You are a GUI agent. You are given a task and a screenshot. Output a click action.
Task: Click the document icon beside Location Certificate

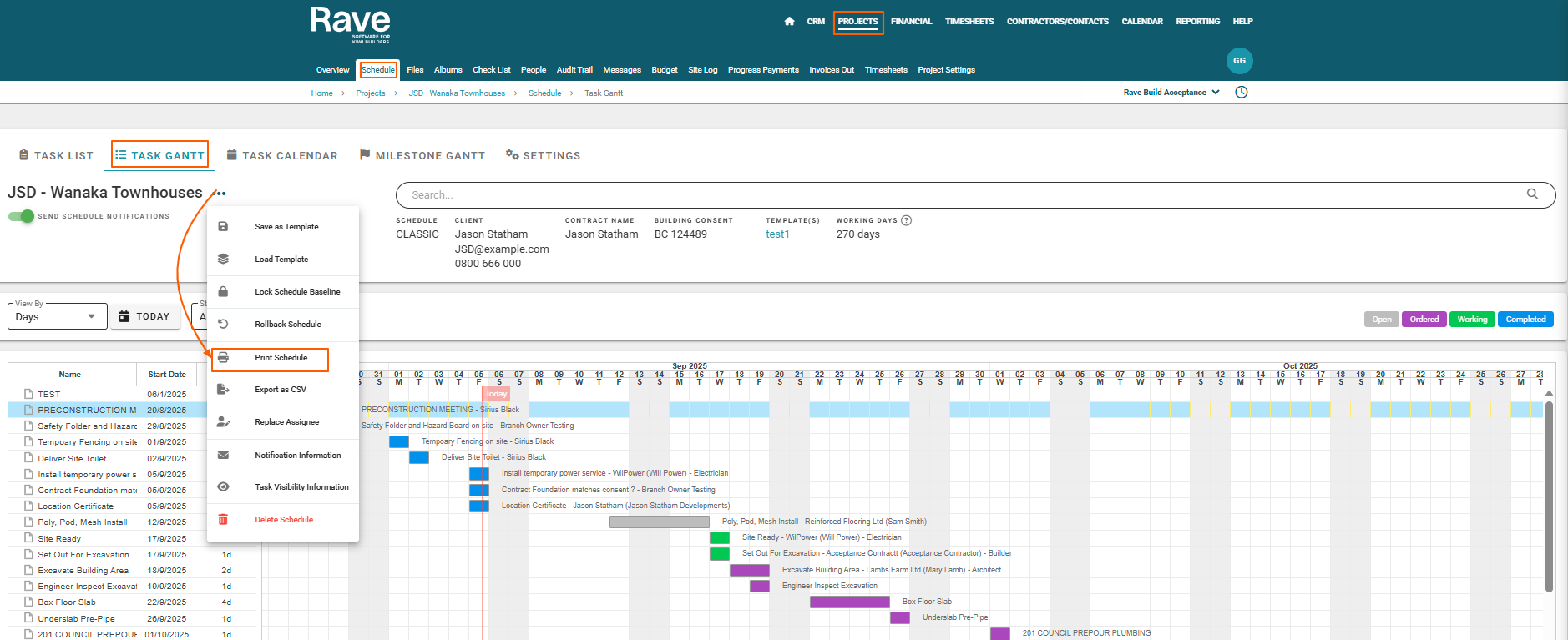(28, 506)
